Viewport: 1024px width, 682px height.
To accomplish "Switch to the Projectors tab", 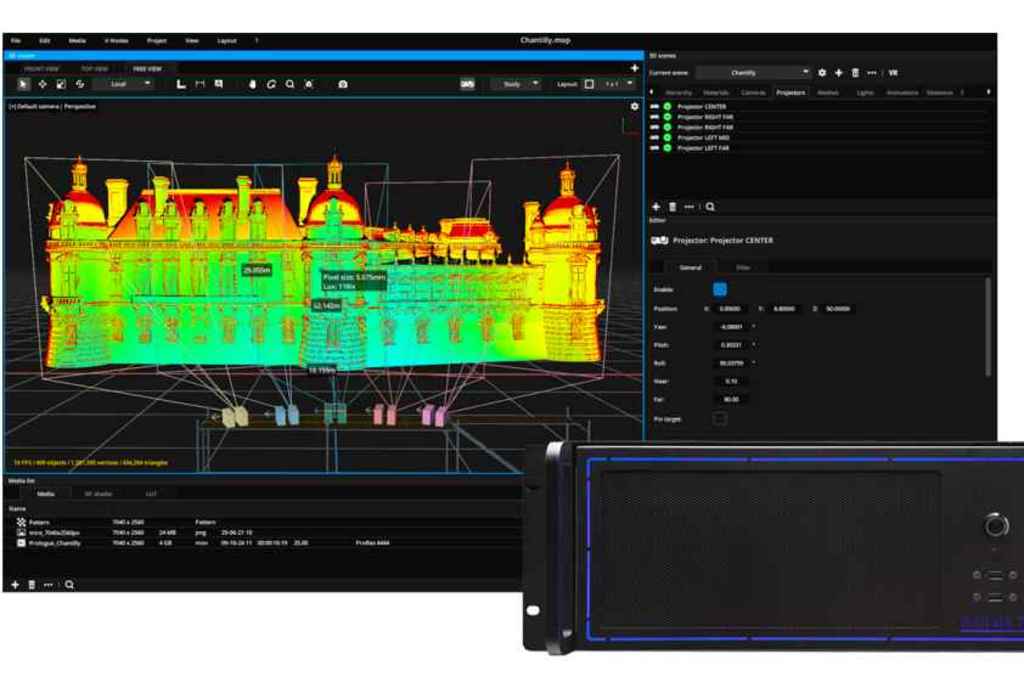I will [x=790, y=93].
